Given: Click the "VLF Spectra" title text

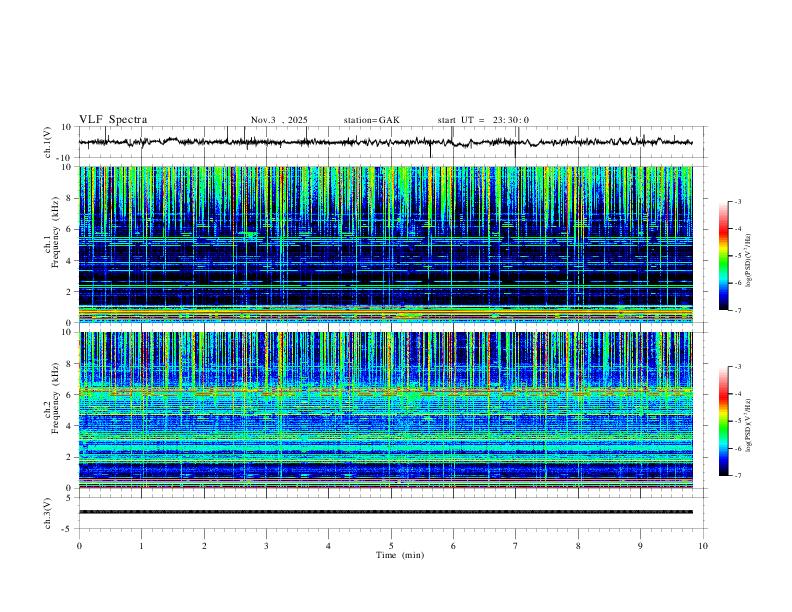Looking at the screenshot, I should point(113,120).
